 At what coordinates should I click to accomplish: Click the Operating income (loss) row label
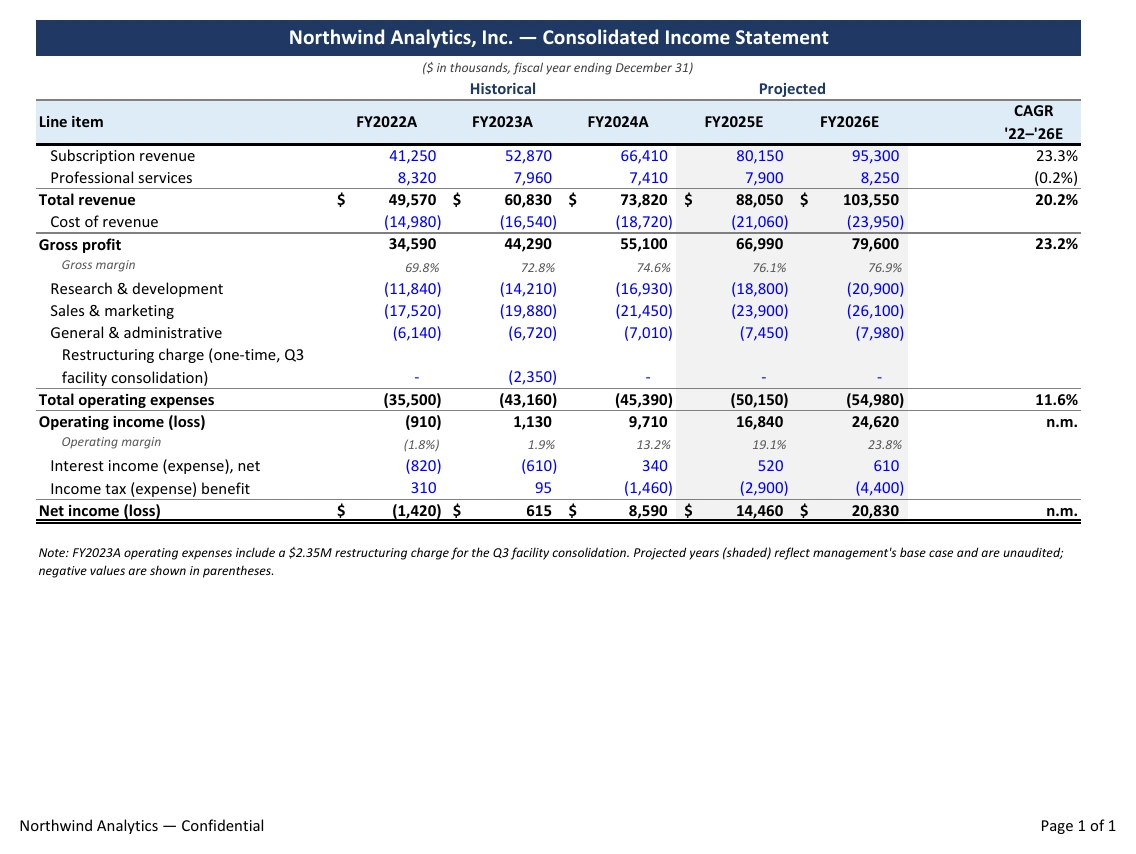tap(122, 422)
